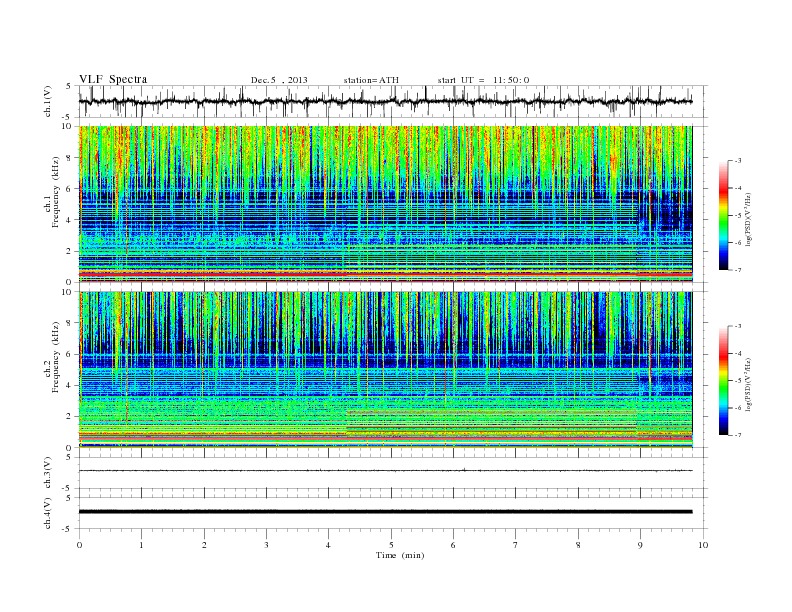Click the date label "Dec.5, 2013"
Viewport: 792px width, 612px height.
pyautogui.click(x=279, y=80)
